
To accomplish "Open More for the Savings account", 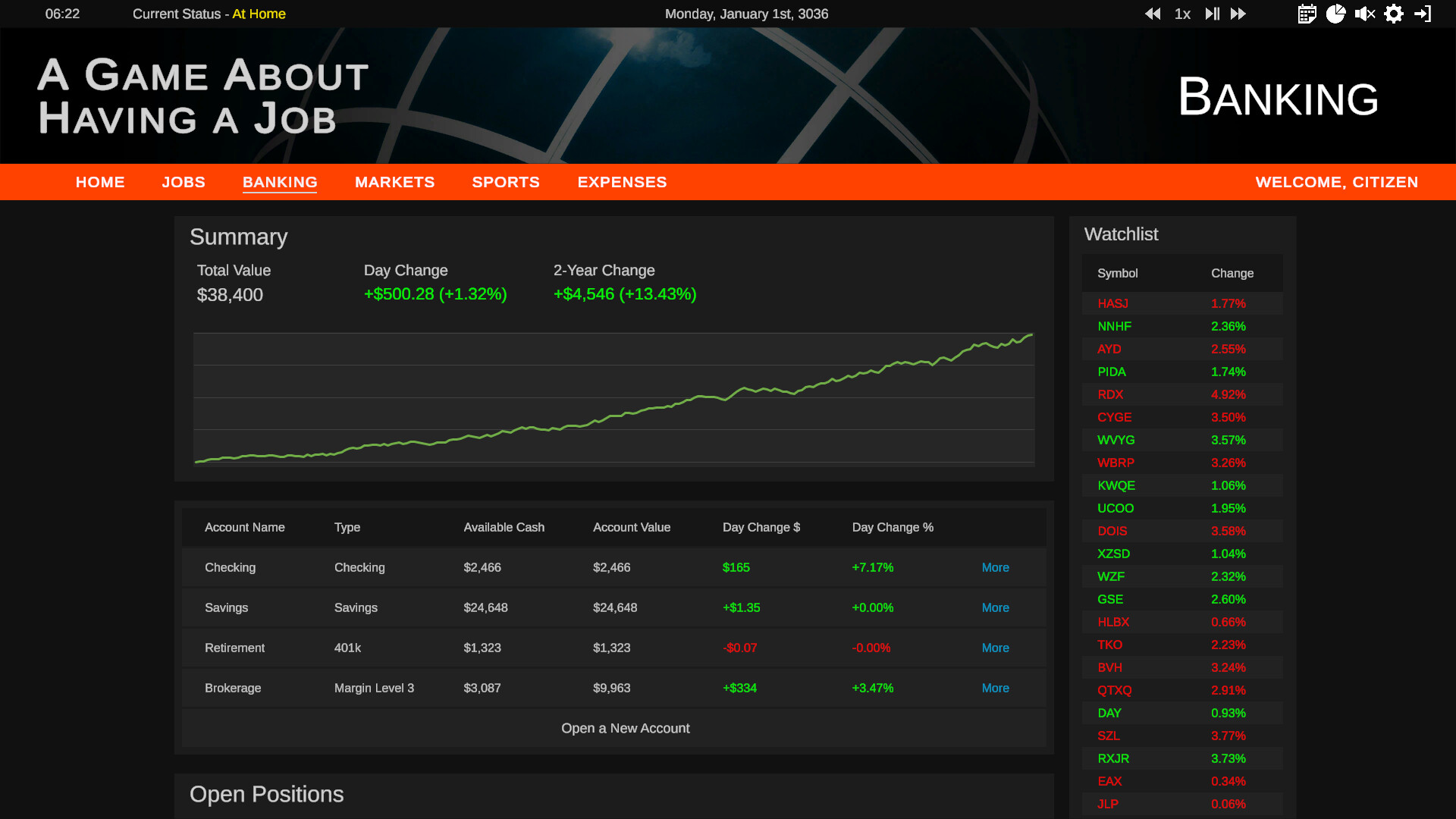I will tap(995, 607).
